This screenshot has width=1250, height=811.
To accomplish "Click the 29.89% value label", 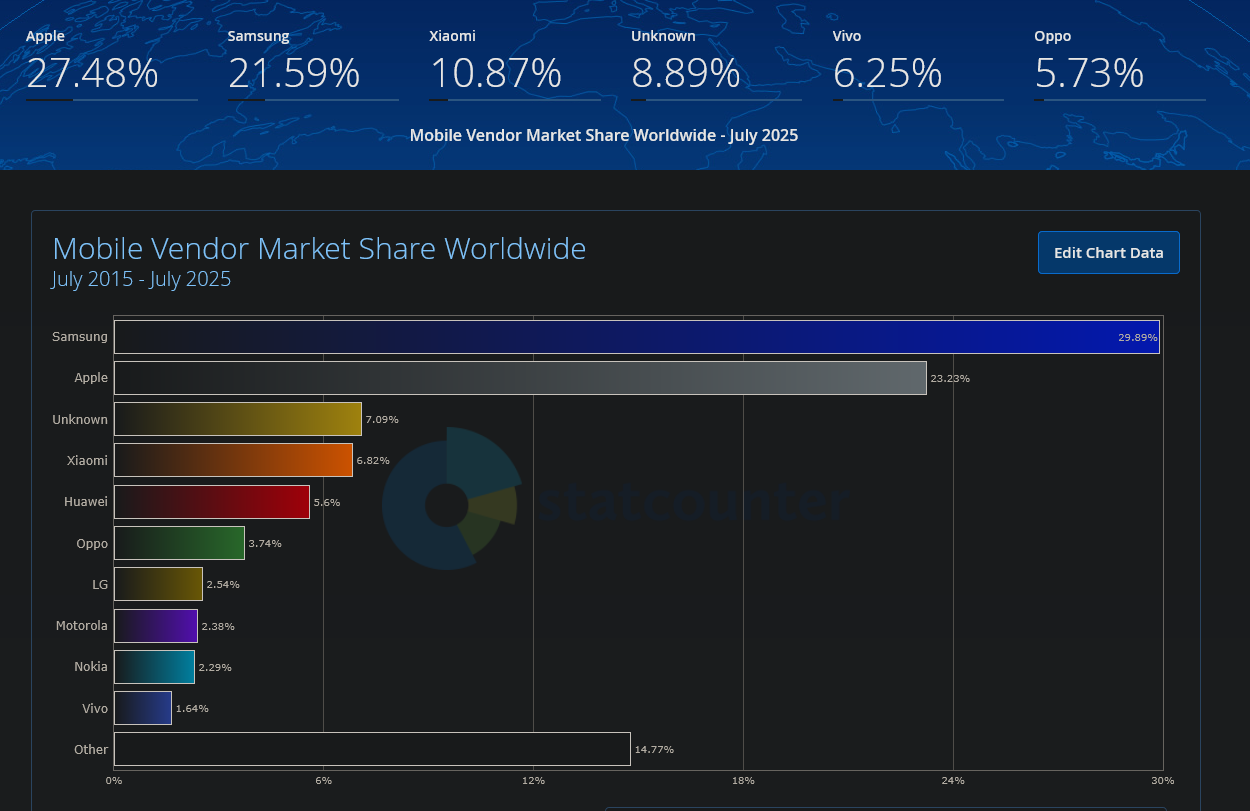I will click(x=1138, y=338).
